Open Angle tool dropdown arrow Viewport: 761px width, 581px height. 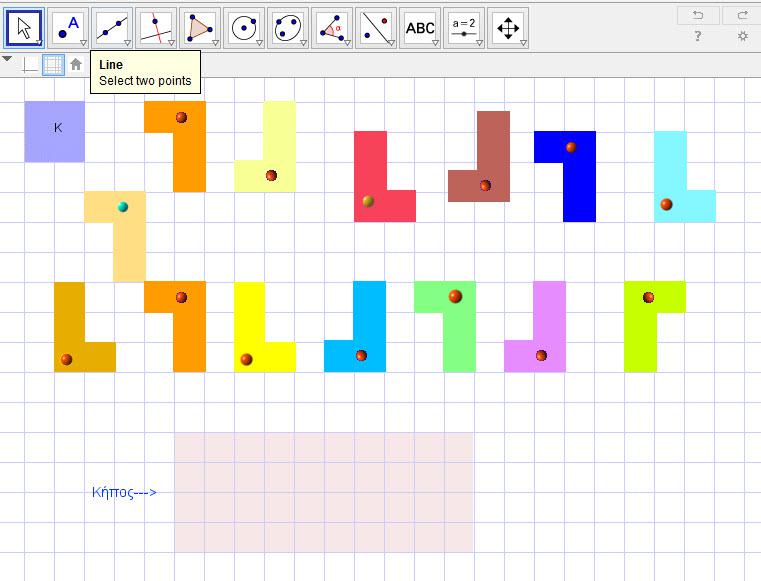pos(347,43)
